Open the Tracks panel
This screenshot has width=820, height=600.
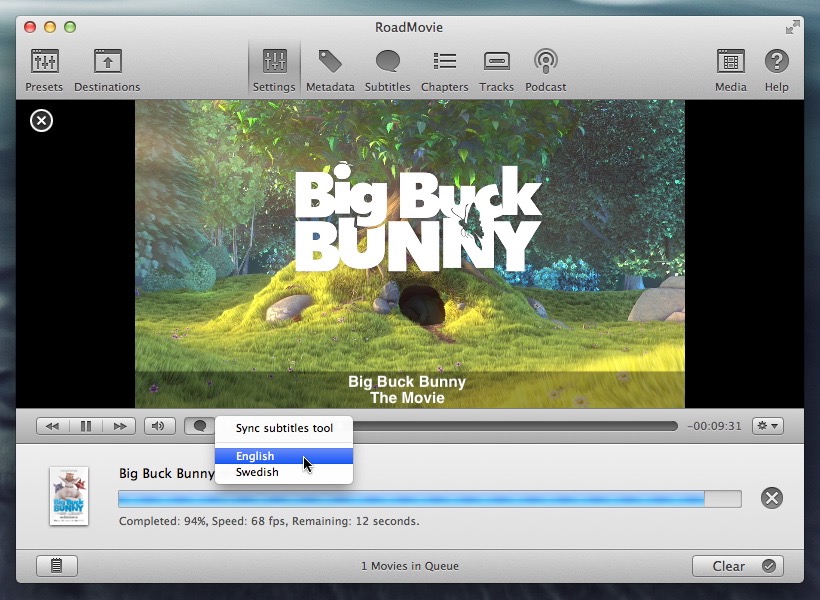coord(496,70)
